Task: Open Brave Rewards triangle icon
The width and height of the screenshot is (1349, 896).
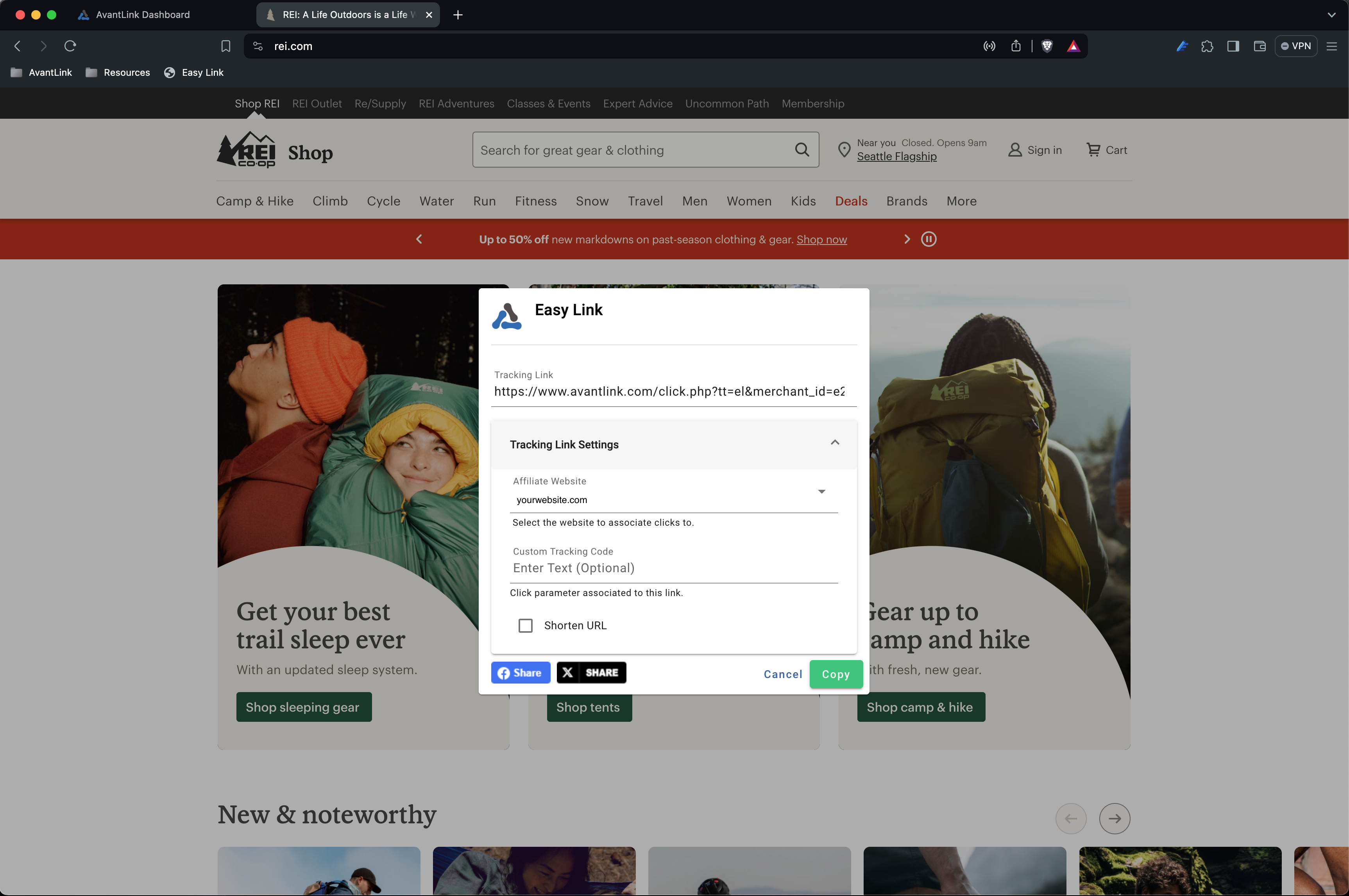Action: (x=1073, y=46)
